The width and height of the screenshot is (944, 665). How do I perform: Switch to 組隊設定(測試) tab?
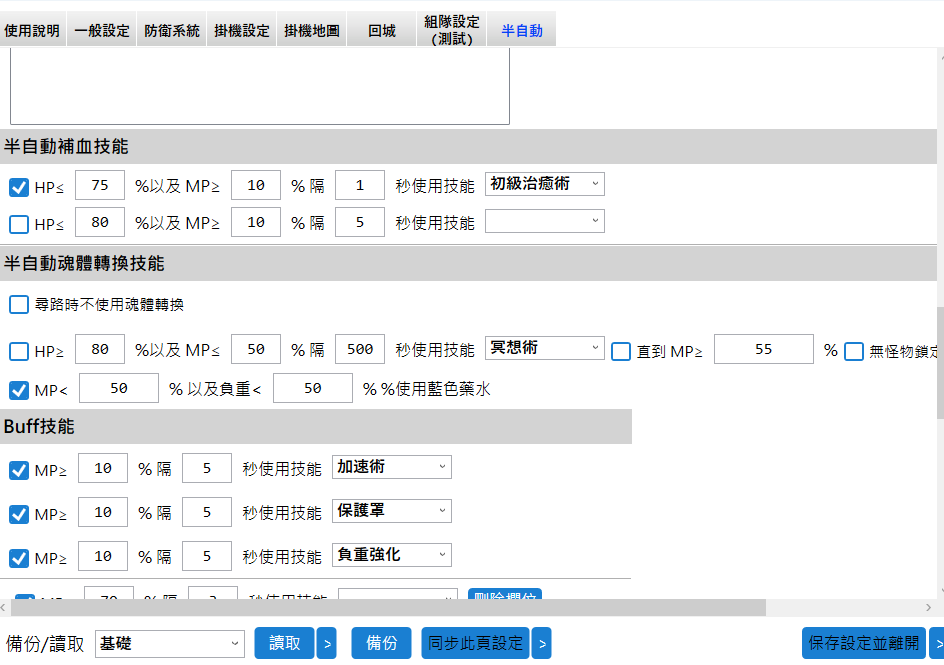[452, 30]
